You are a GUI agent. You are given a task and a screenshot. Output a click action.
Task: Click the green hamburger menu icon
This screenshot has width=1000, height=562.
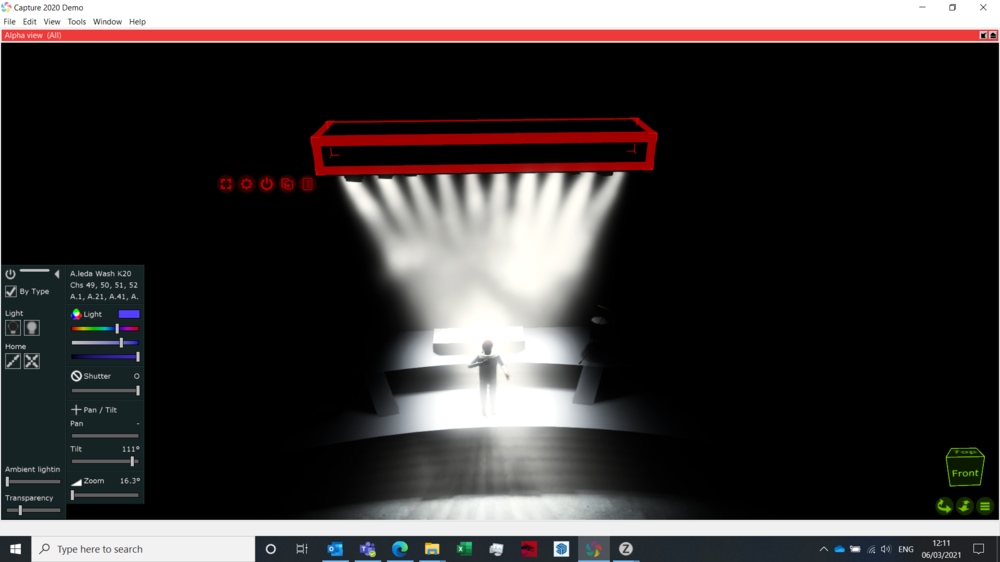click(x=985, y=506)
